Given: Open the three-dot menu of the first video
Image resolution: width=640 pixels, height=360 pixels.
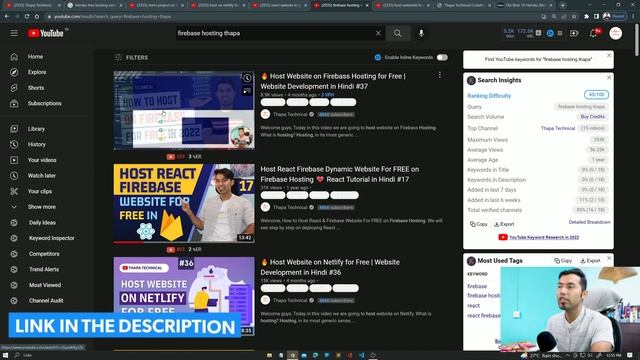Looking at the screenshot, I should pyautogui.click(x=440, y=75).
